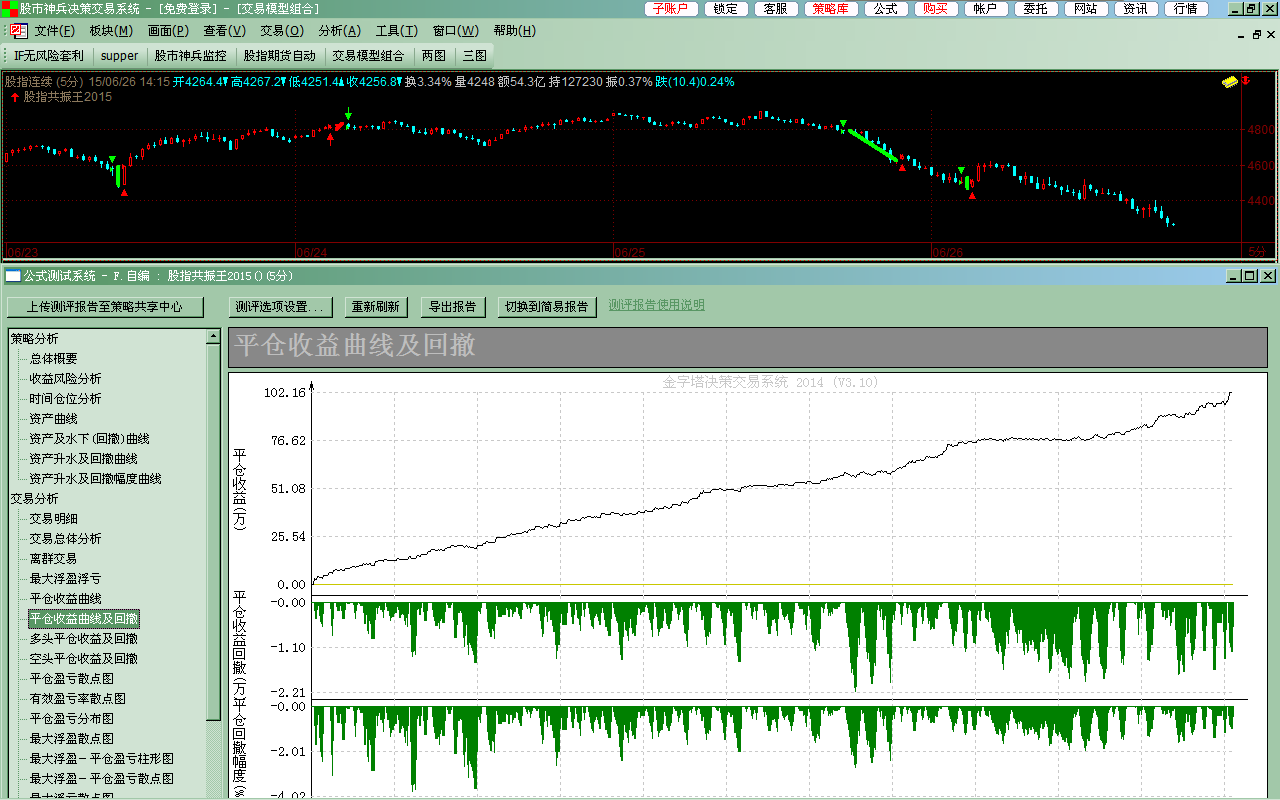Open the 画面(P) menu
The image size is (1280, 800).
pyautogui.click(x=168, y=30)
